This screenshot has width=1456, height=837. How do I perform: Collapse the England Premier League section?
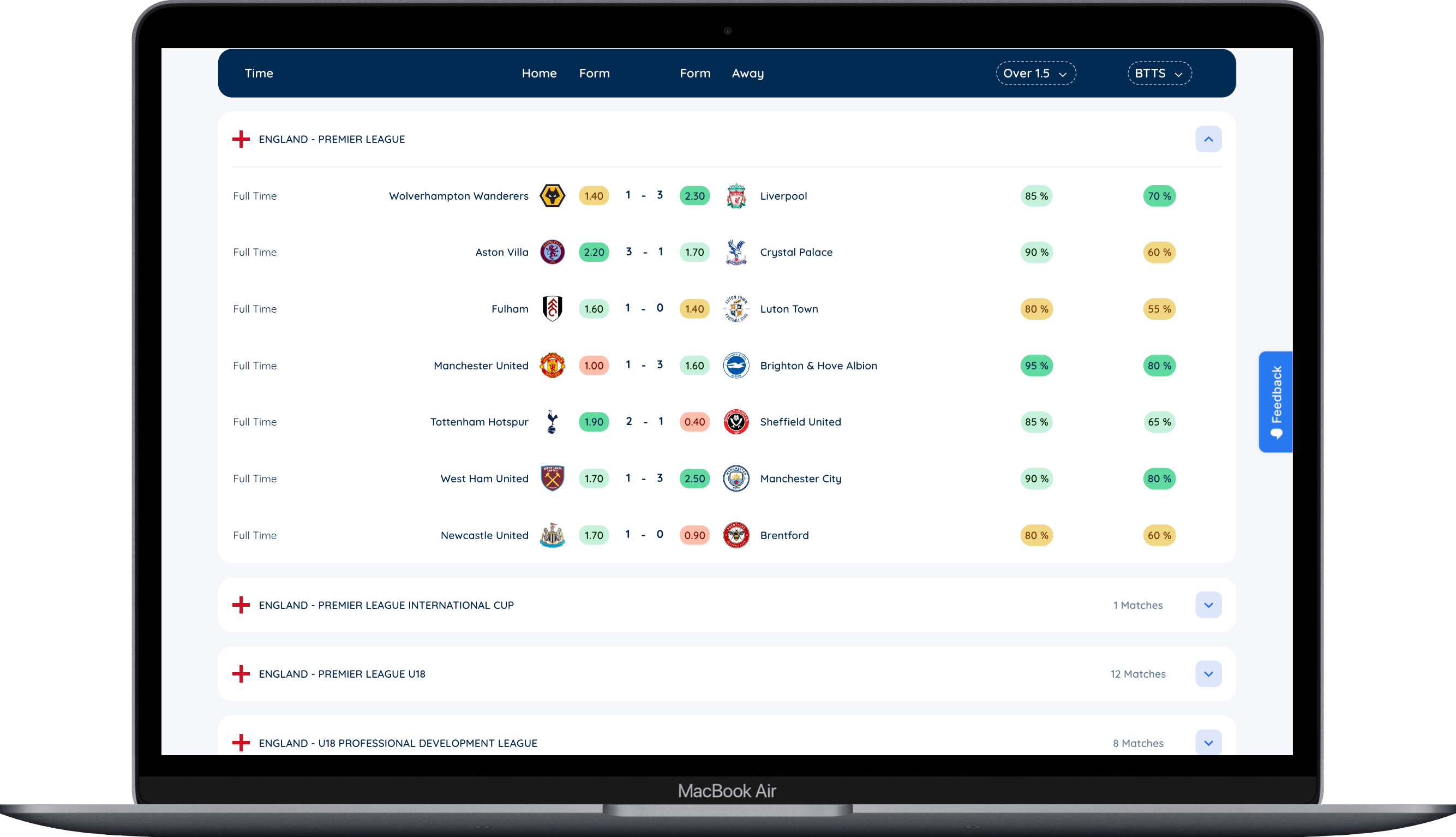[1208, 139]
